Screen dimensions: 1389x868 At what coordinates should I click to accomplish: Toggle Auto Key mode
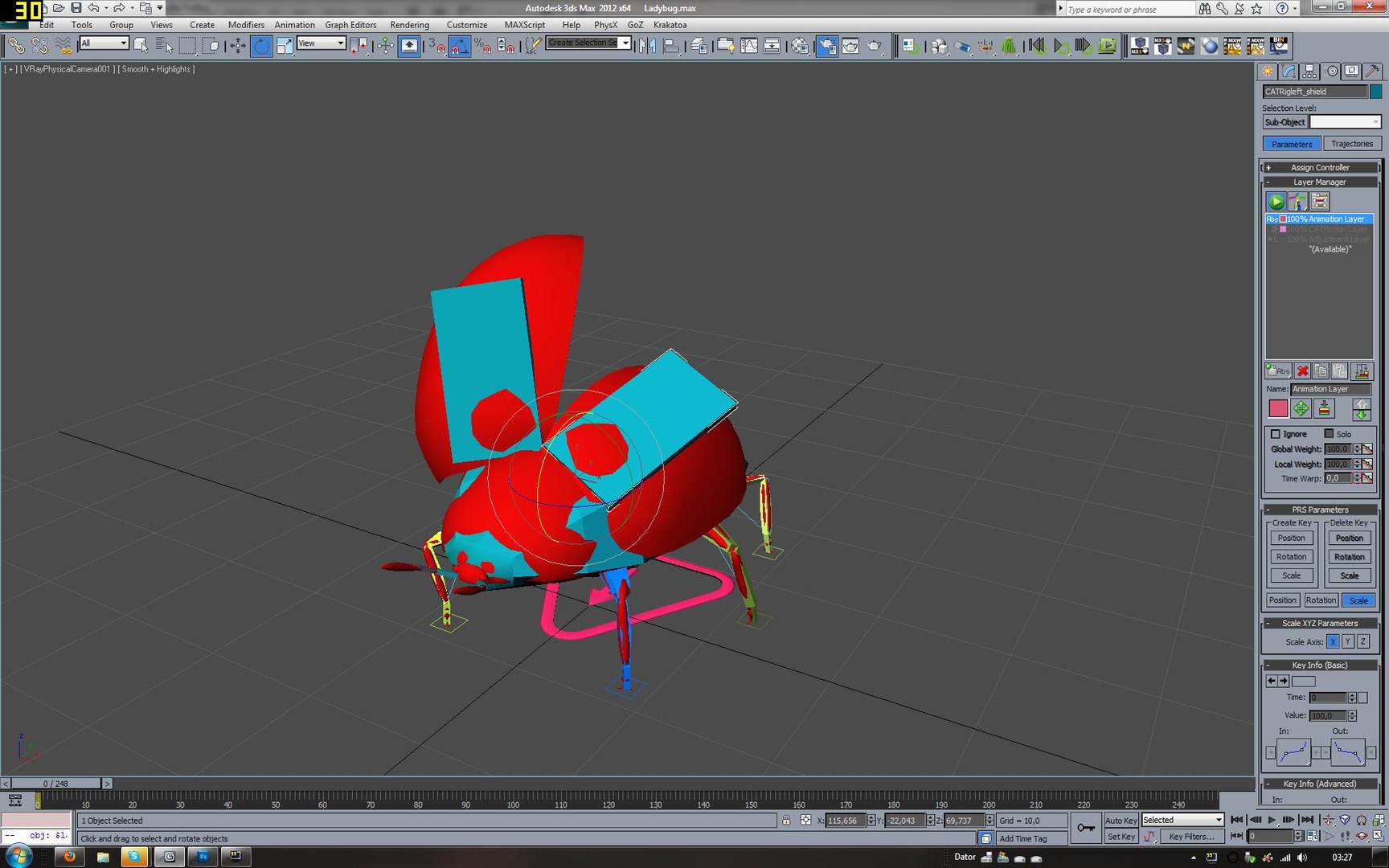1121,821
